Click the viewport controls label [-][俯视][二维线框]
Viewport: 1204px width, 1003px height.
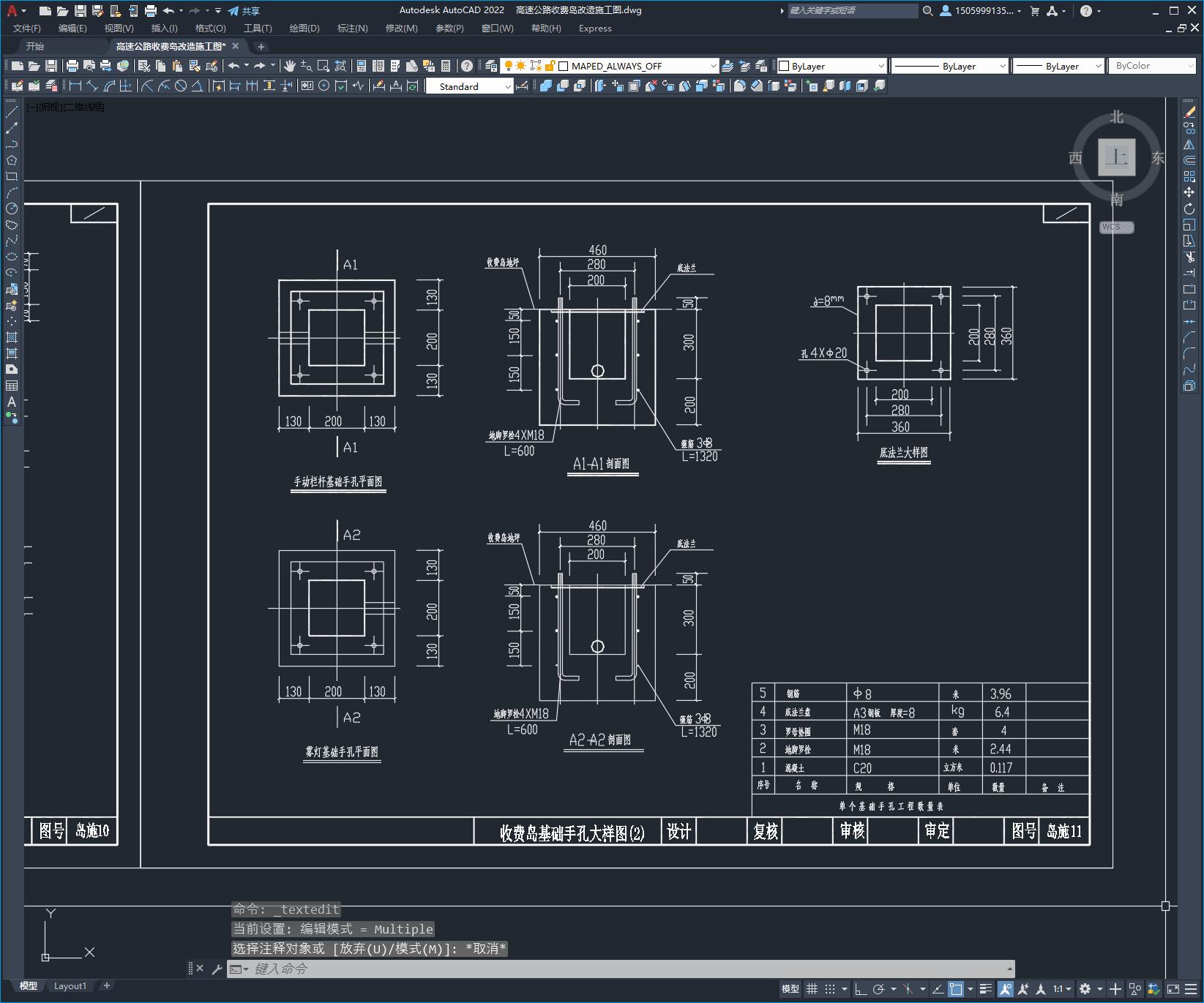(x=65, y=107)
